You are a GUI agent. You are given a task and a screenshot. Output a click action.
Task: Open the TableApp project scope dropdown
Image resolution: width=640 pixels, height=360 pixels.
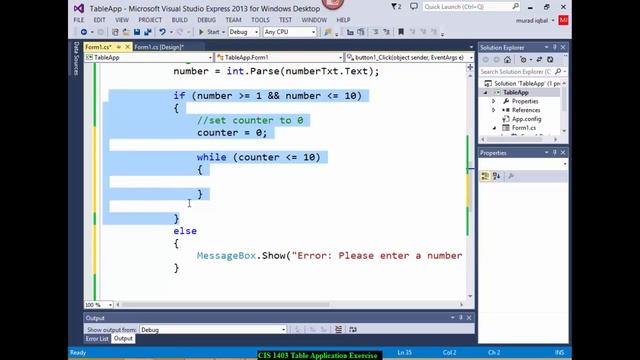click(x=149, y=58)
